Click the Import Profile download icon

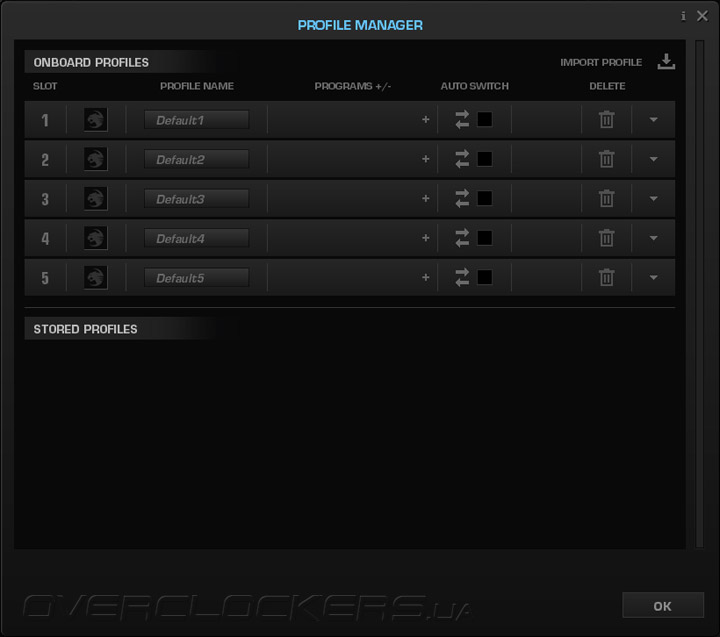[x=666, y=62]
